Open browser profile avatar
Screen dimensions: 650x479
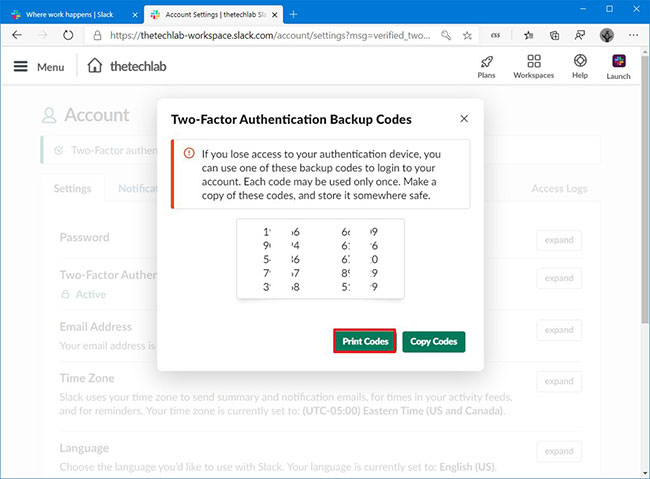click(607, 35)
